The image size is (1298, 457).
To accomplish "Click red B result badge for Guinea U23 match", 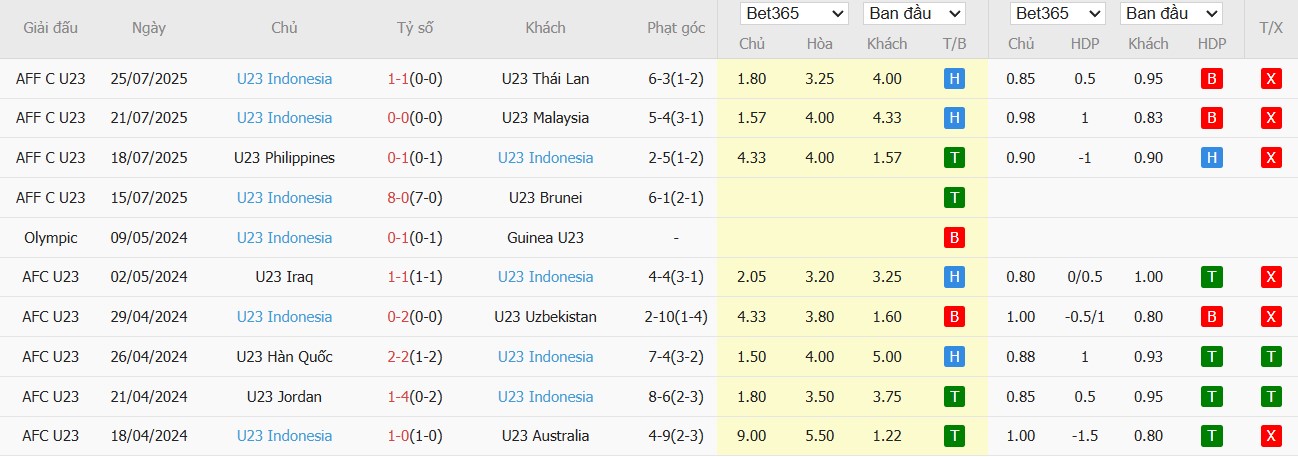I will (x=954, y=238).
